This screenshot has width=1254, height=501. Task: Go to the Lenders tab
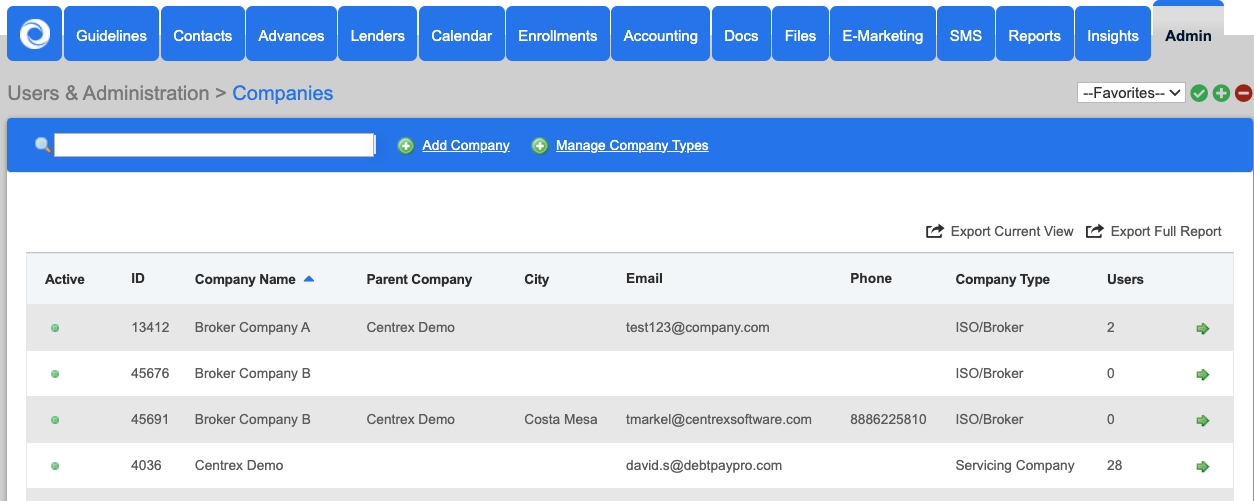tap(377, 35)
